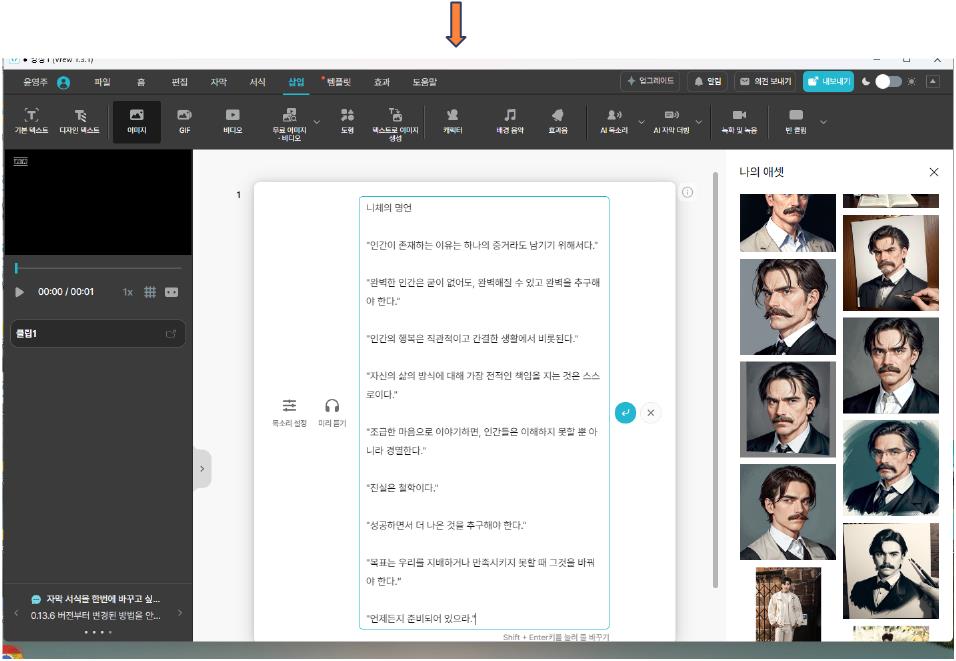This screenshot has height=661, width=956.
Task: Toggle the grid overlay icon in the player
Action: pyautogui.click(x=149, y=292)
